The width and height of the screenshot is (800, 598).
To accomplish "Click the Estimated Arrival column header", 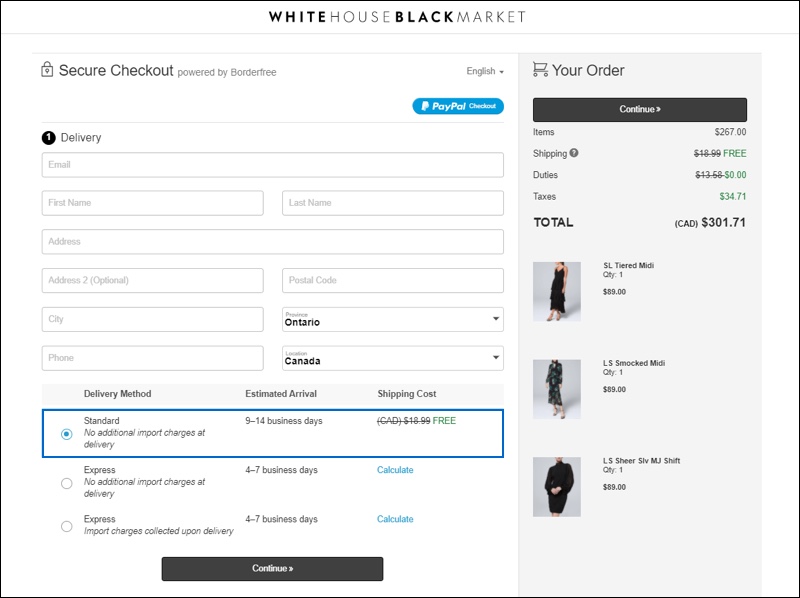I will (x=281, y=393).
